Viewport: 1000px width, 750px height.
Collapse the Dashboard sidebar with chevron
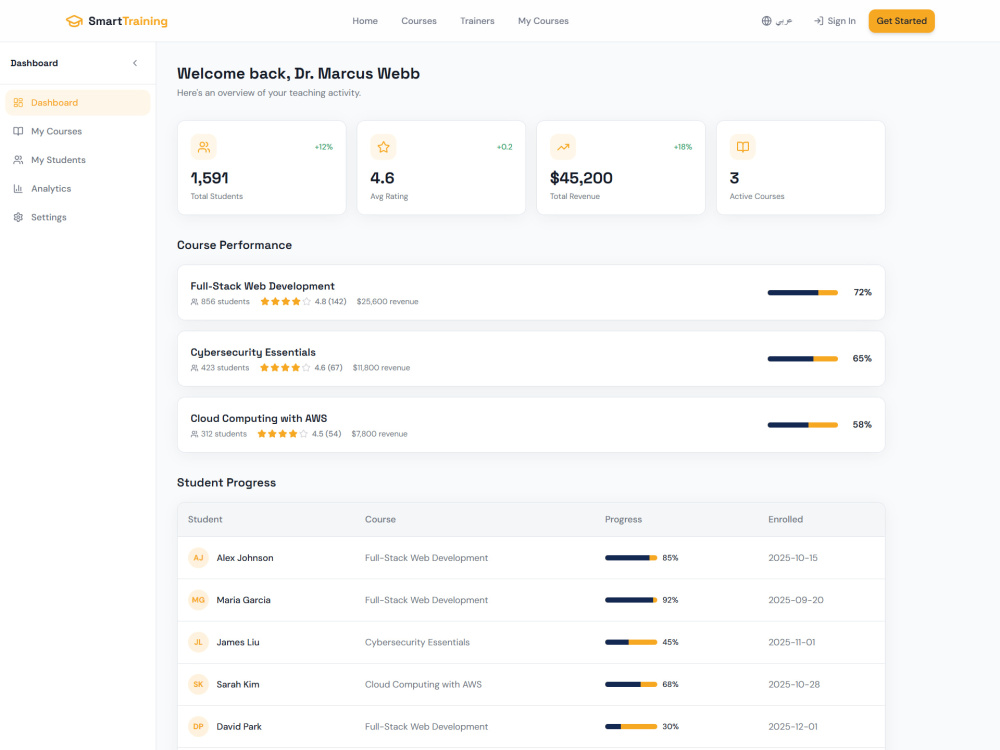(x=135, y=63)
